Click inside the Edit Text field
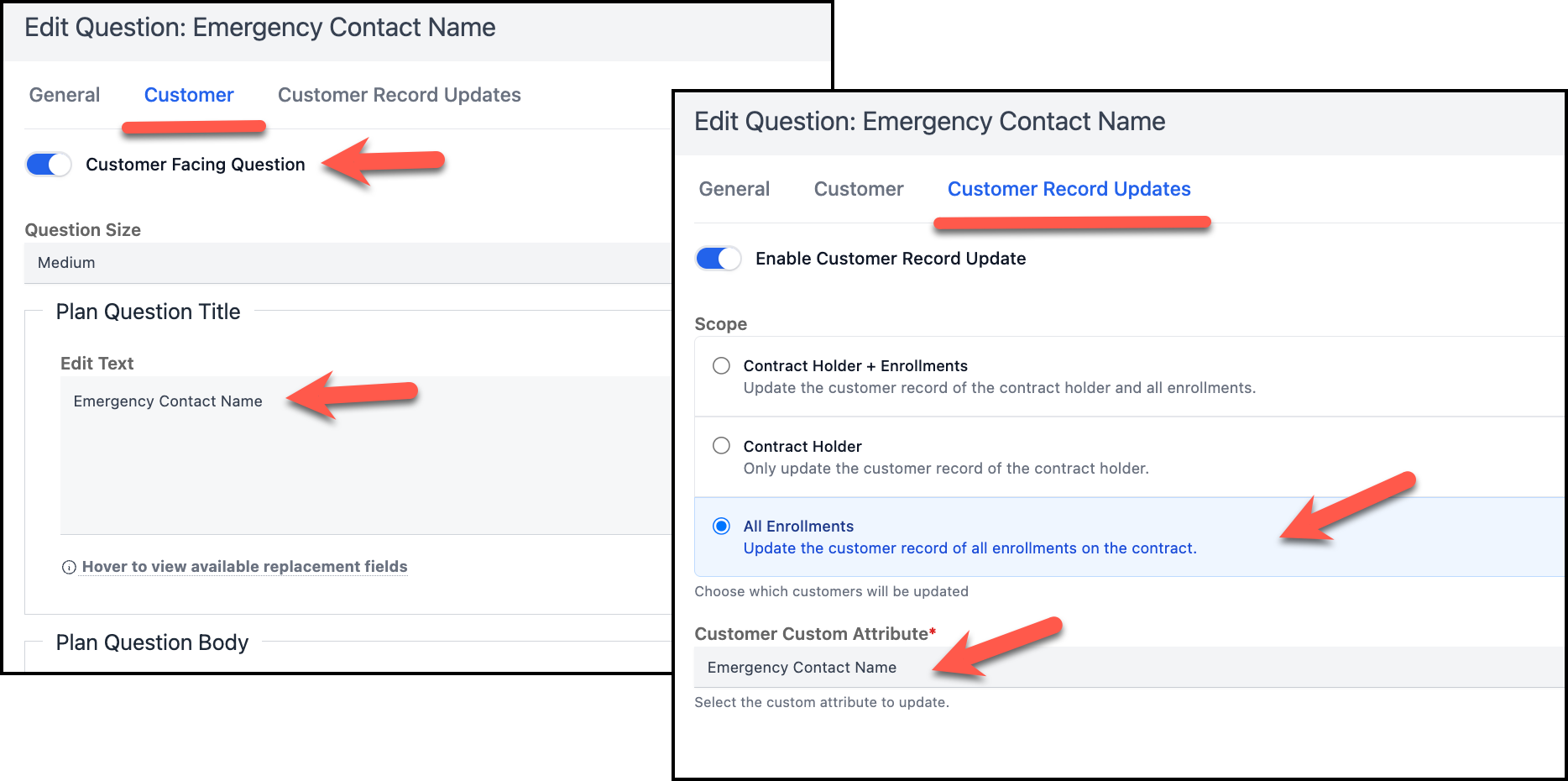The height and width of the screenshot is (781, 1568). coord(366,455)
